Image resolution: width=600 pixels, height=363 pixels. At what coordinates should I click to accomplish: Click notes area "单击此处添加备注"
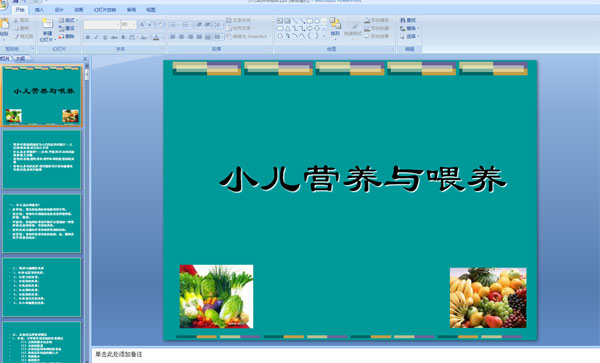pyautogui.click(x=119, y=355)
